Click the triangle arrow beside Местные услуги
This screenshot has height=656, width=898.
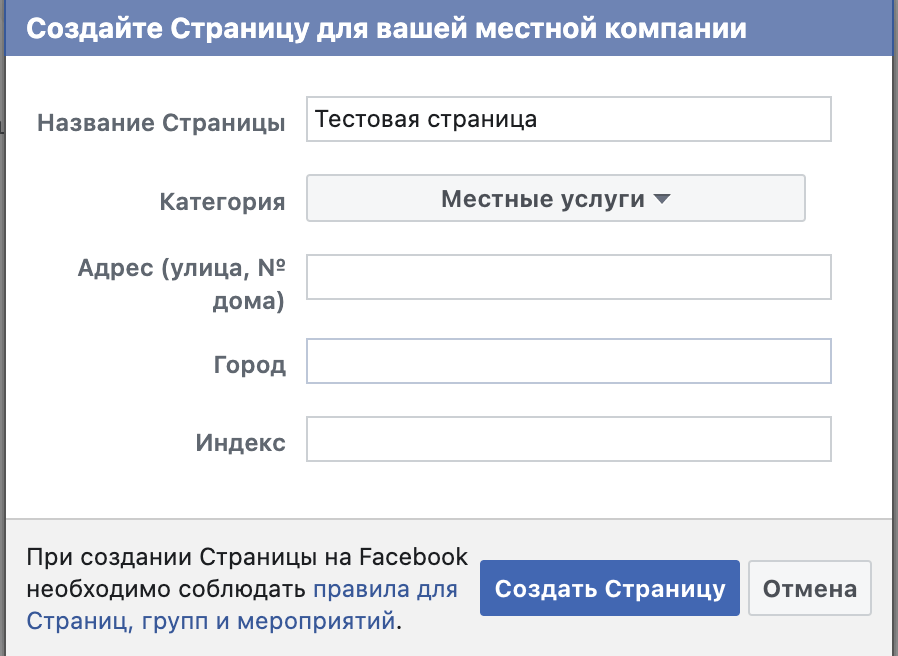(661, 199)
